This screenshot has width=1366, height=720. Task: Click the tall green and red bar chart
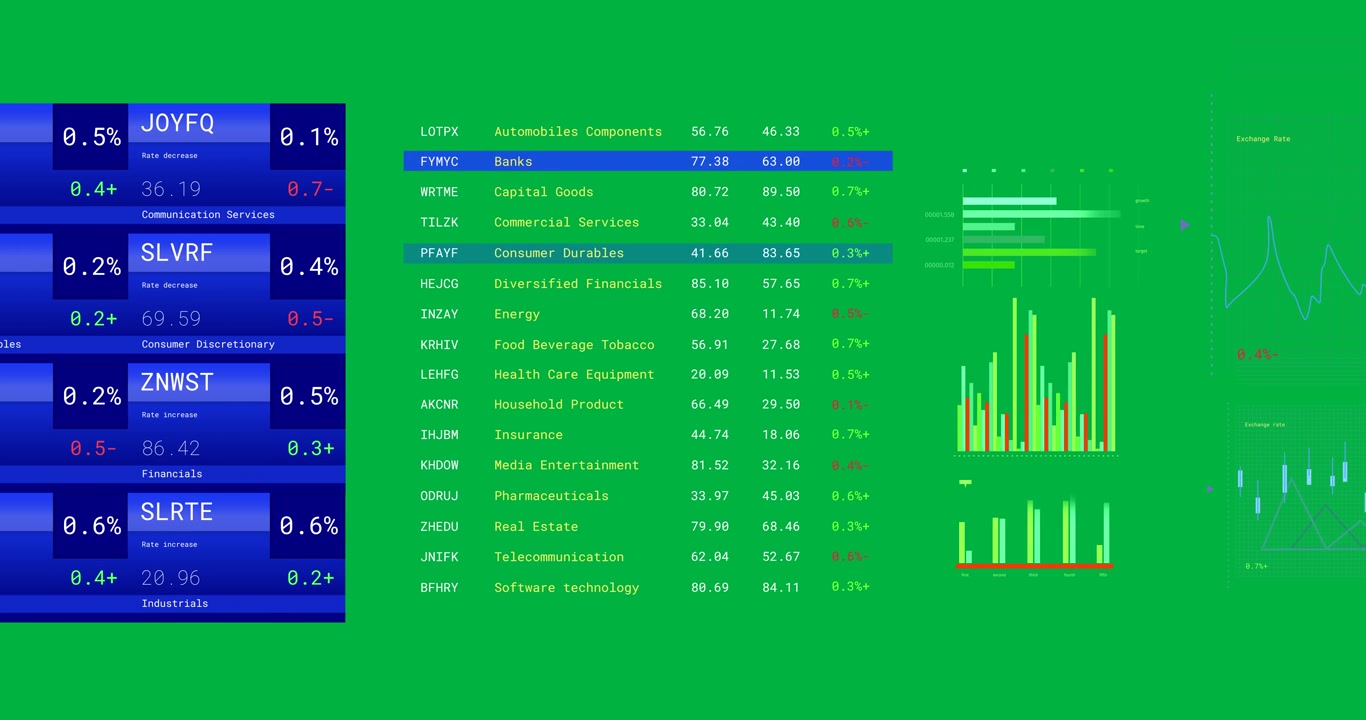pyautogui.click(x=1036, y=375)
